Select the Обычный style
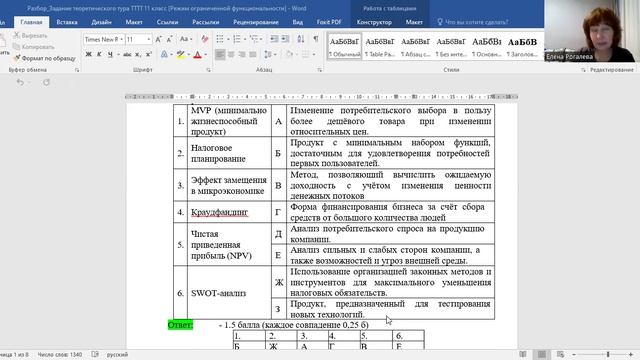The height and width of the screenshot is (360, 640). (344, 47)
